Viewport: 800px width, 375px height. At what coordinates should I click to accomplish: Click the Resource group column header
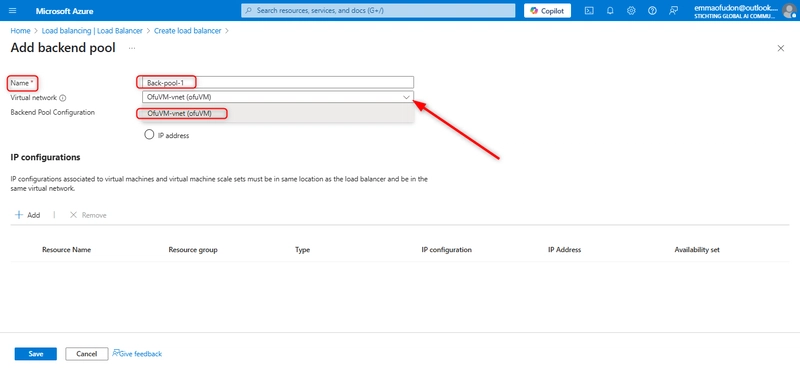(193, 250)
